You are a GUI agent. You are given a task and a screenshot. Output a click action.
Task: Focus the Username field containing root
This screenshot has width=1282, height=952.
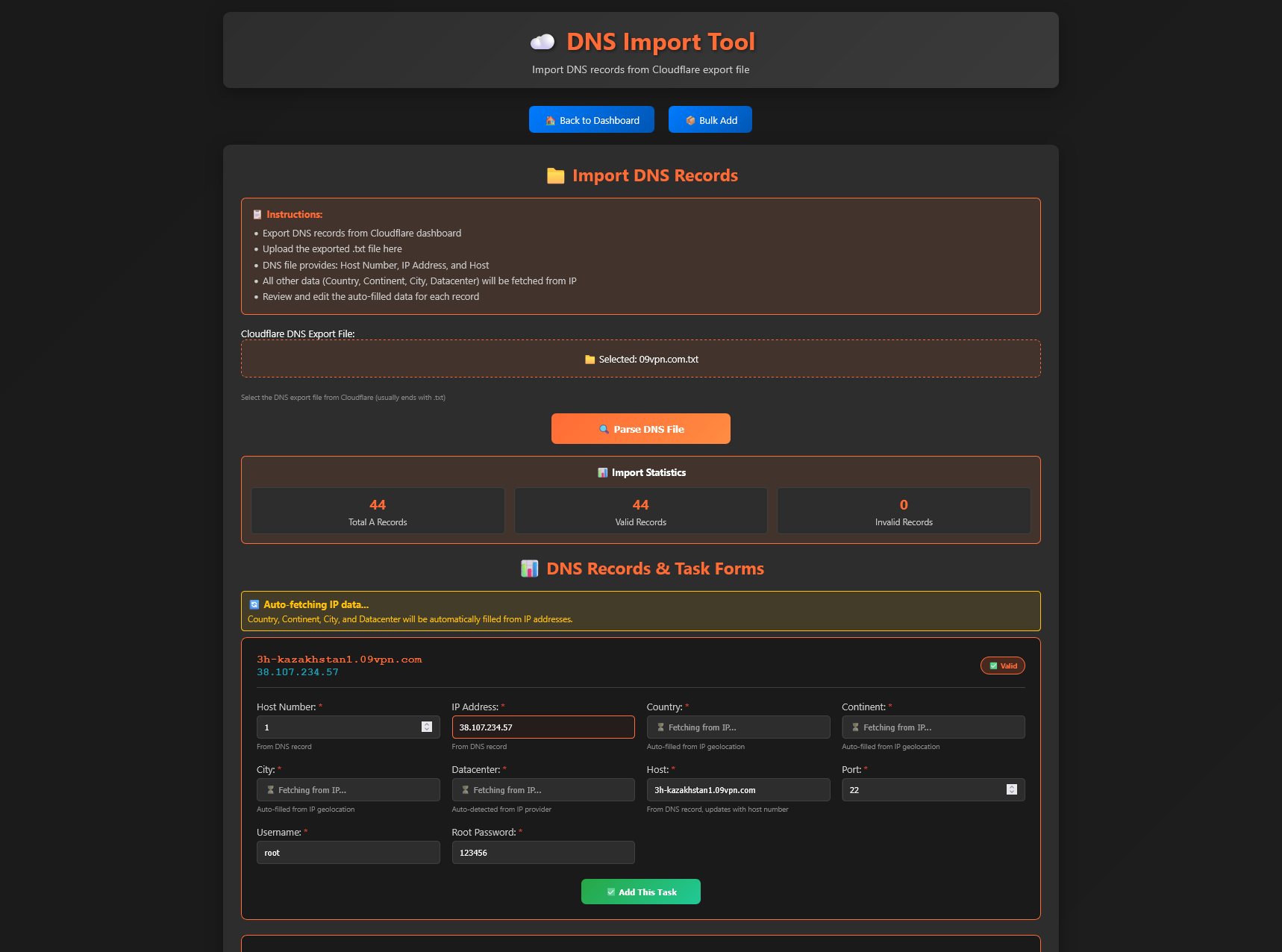pos(348,853)
